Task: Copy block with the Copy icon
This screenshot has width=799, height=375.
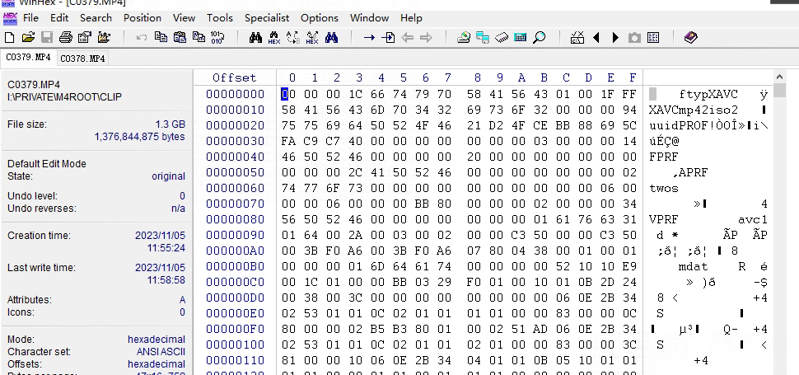Action: 161,37
